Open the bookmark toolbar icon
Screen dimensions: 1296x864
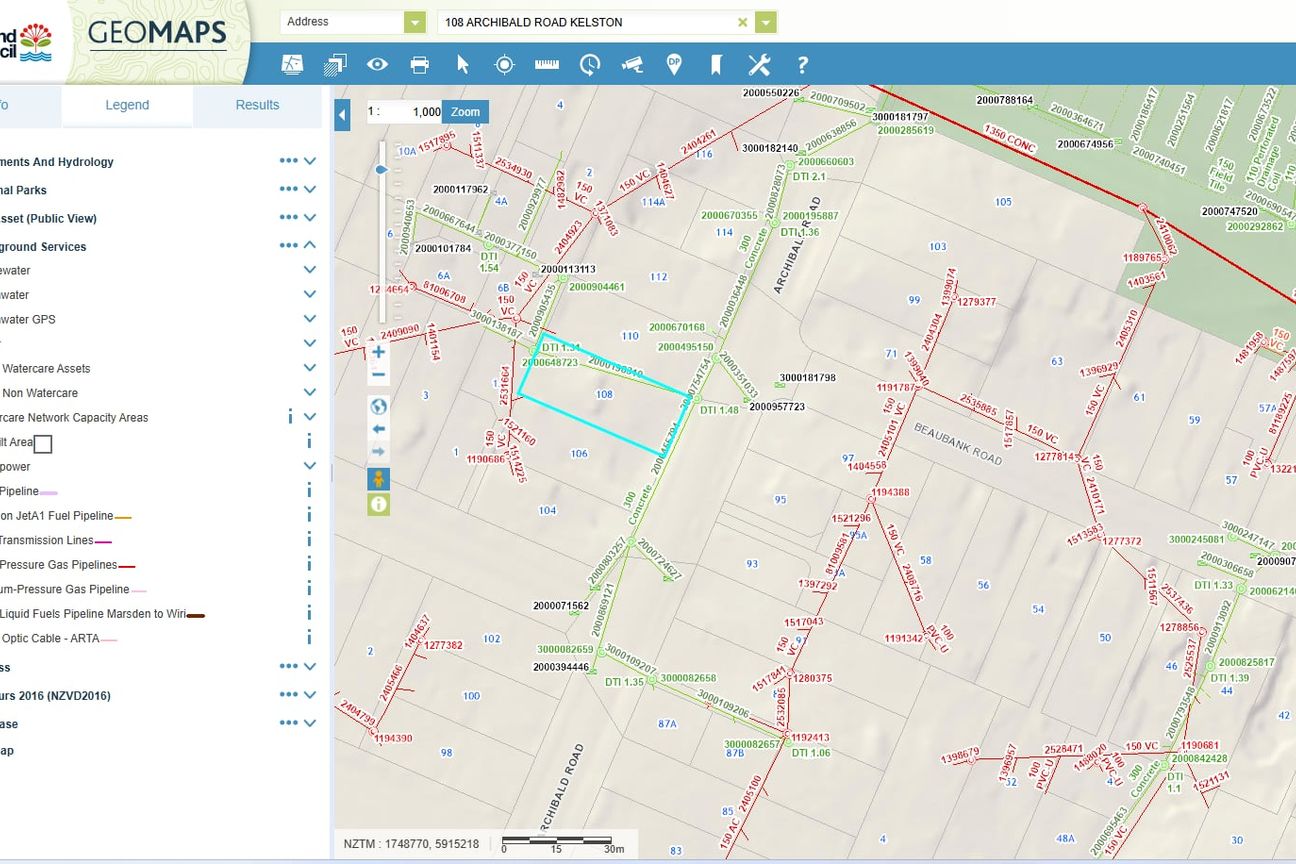pyautogui.click(x=716, y=65)
